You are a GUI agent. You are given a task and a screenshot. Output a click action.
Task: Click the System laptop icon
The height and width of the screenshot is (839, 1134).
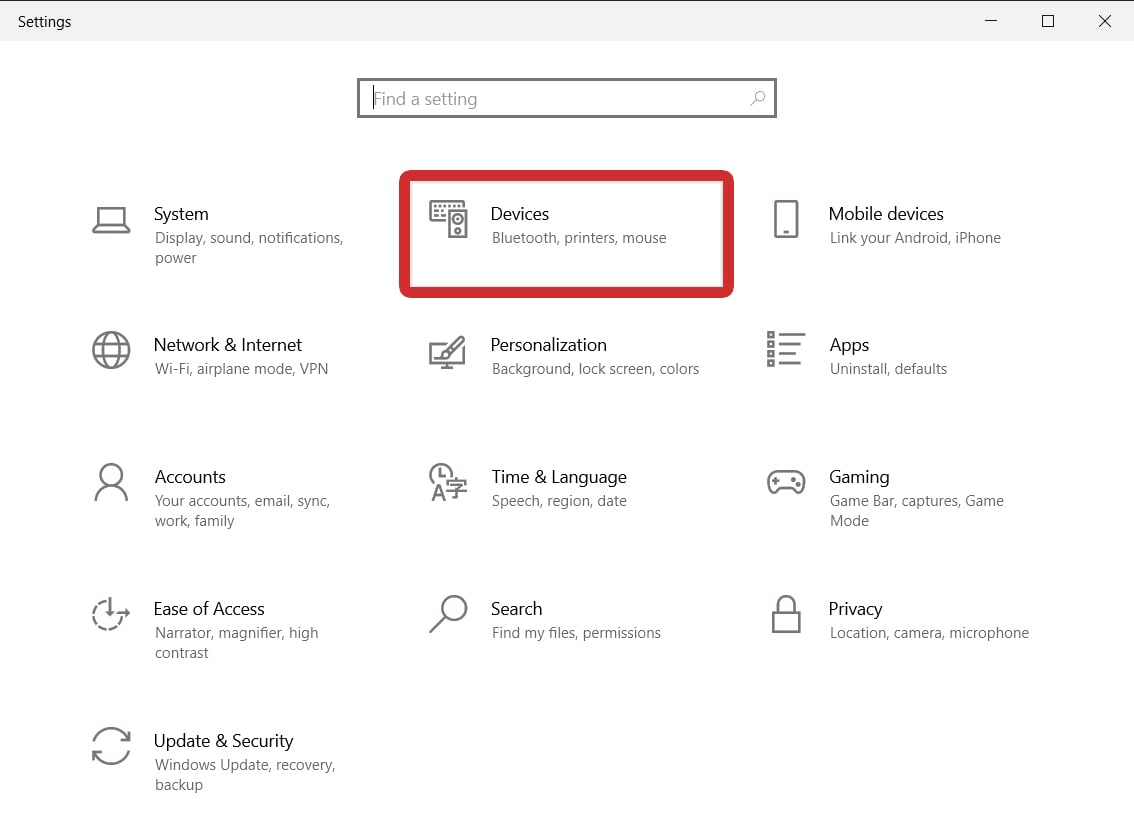tap(111, 220)
